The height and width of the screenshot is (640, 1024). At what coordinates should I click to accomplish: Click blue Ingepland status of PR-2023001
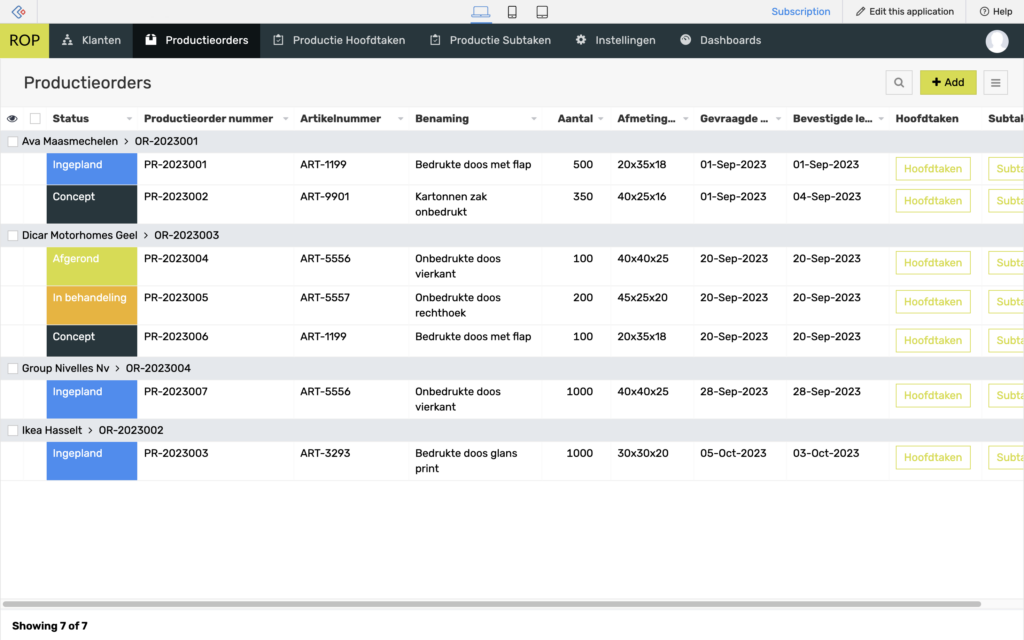tap(92, 168)
